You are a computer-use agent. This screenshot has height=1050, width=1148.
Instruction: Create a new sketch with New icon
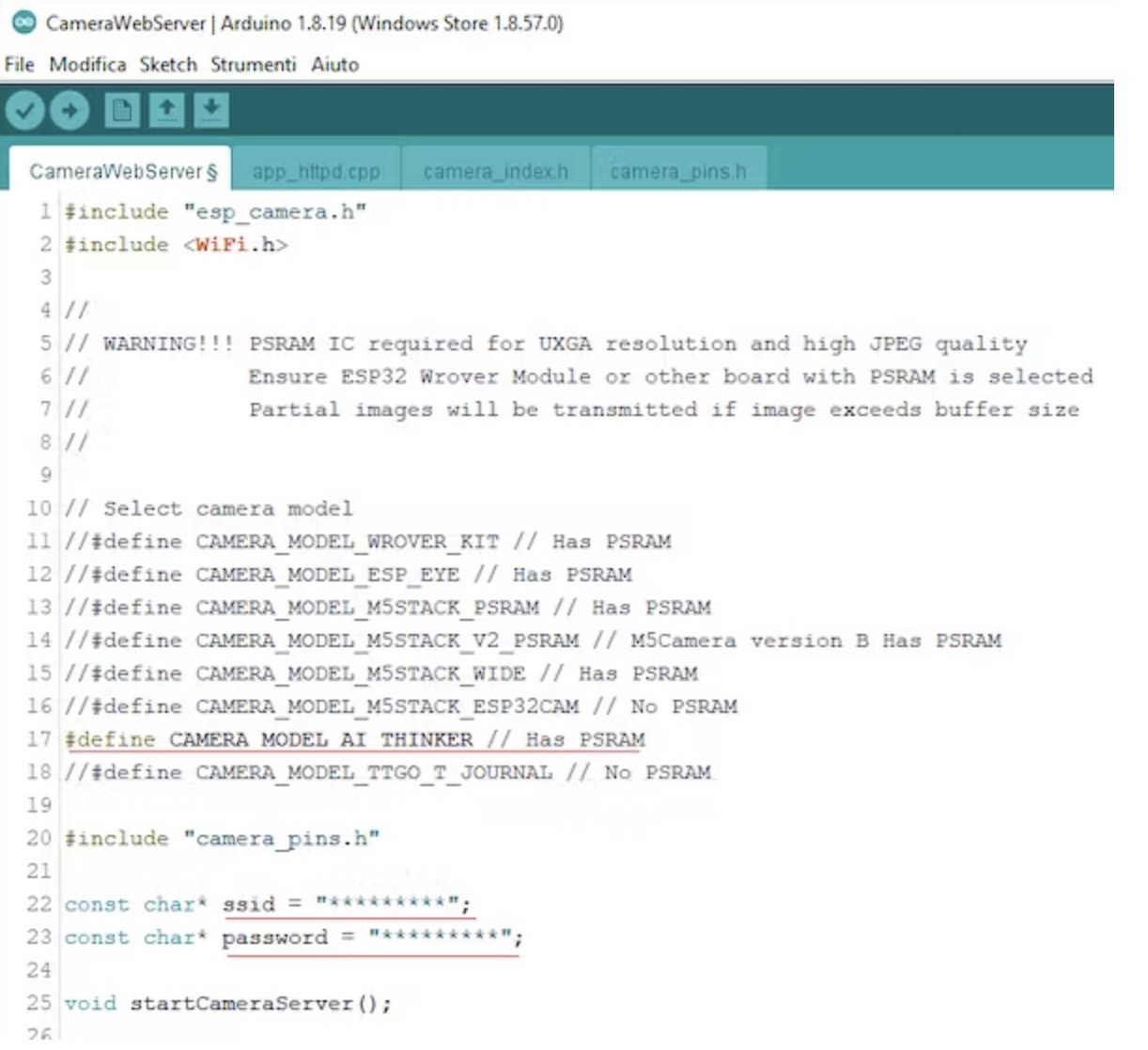[x=121, y=111]
